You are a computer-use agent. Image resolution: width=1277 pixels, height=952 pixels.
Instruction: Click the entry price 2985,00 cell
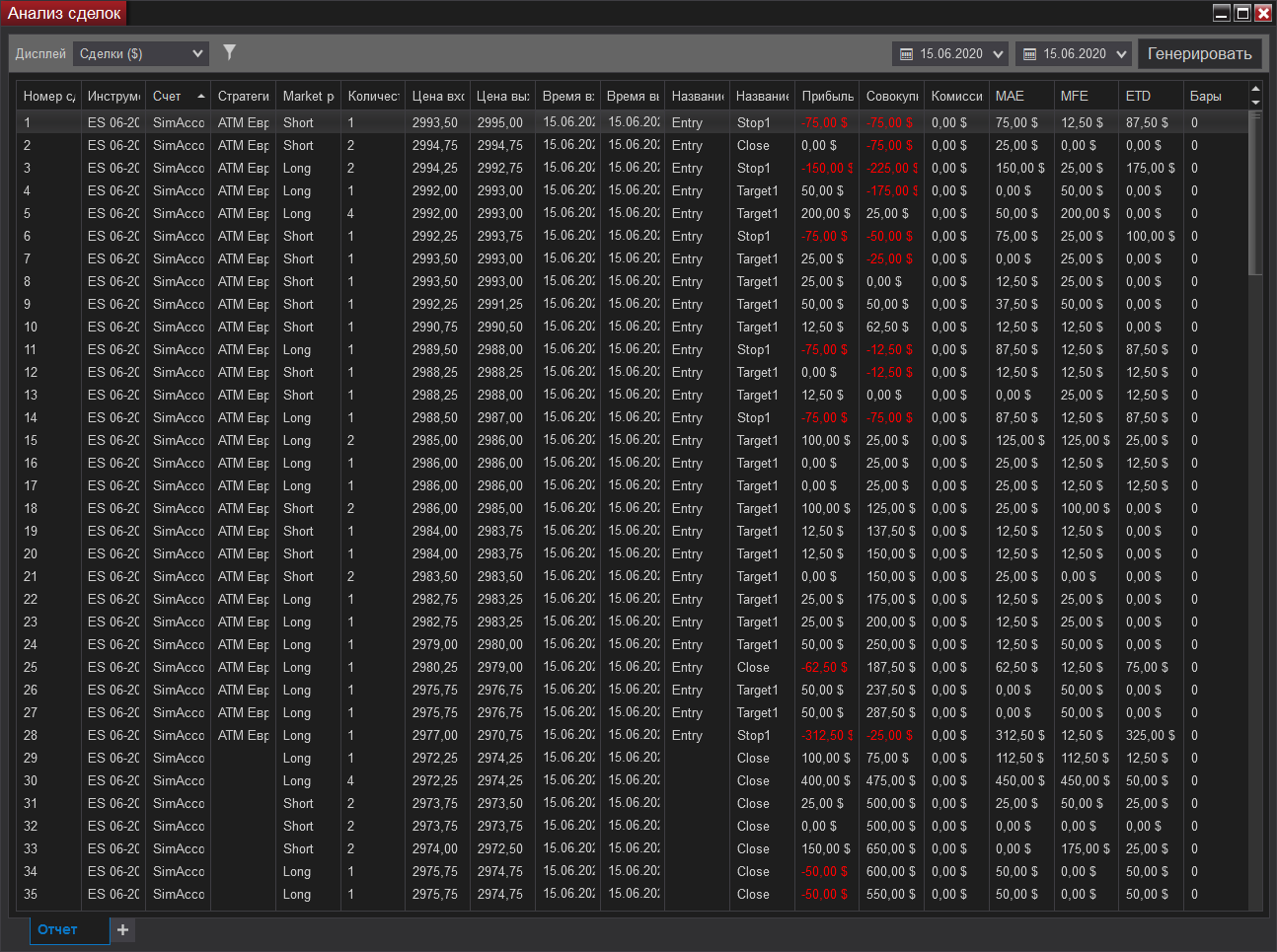click(x=438, y=440)
